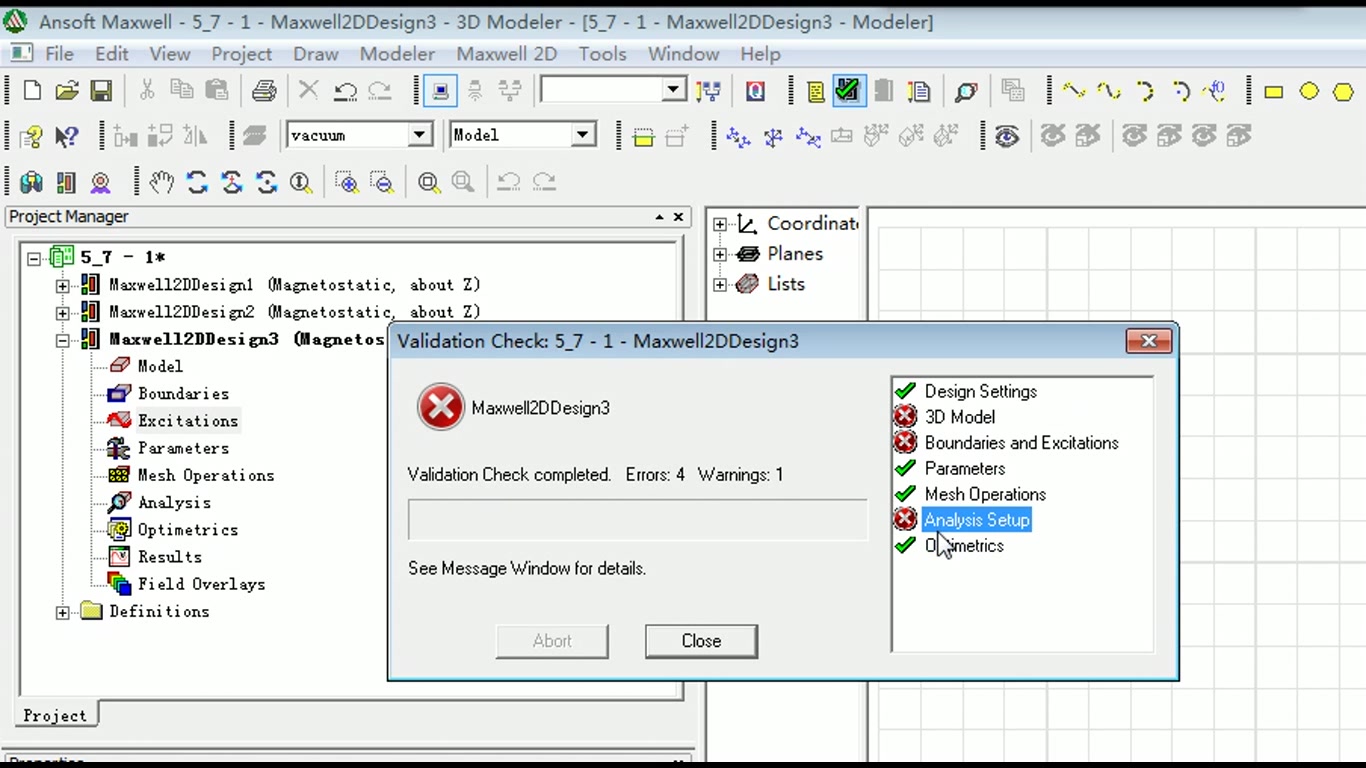Click the validation progress bar
This screenshot has height=768, width=1366.
638,520
